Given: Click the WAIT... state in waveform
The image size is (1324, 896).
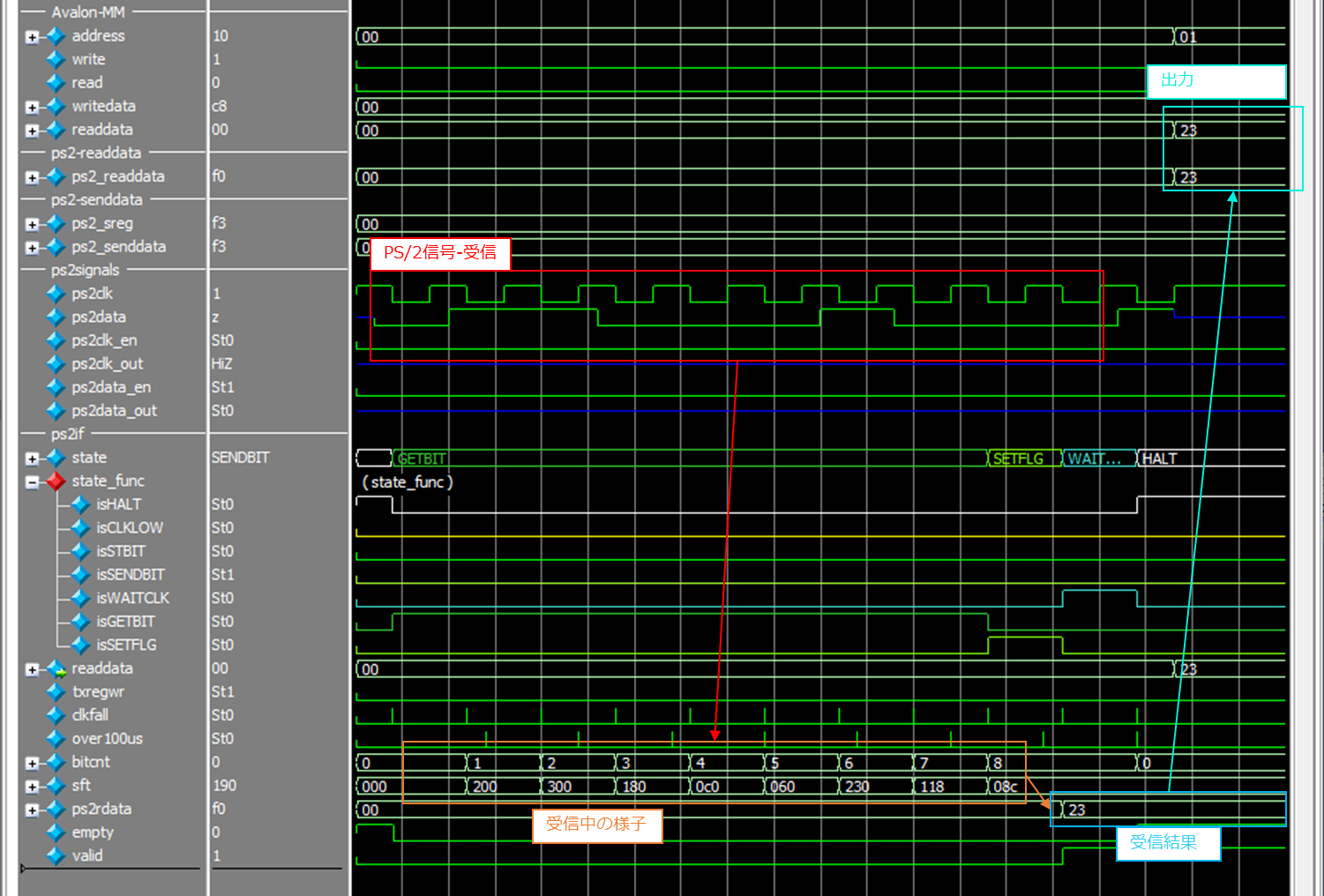Looking at the screenshot, I should click(x=1094, y=459).
